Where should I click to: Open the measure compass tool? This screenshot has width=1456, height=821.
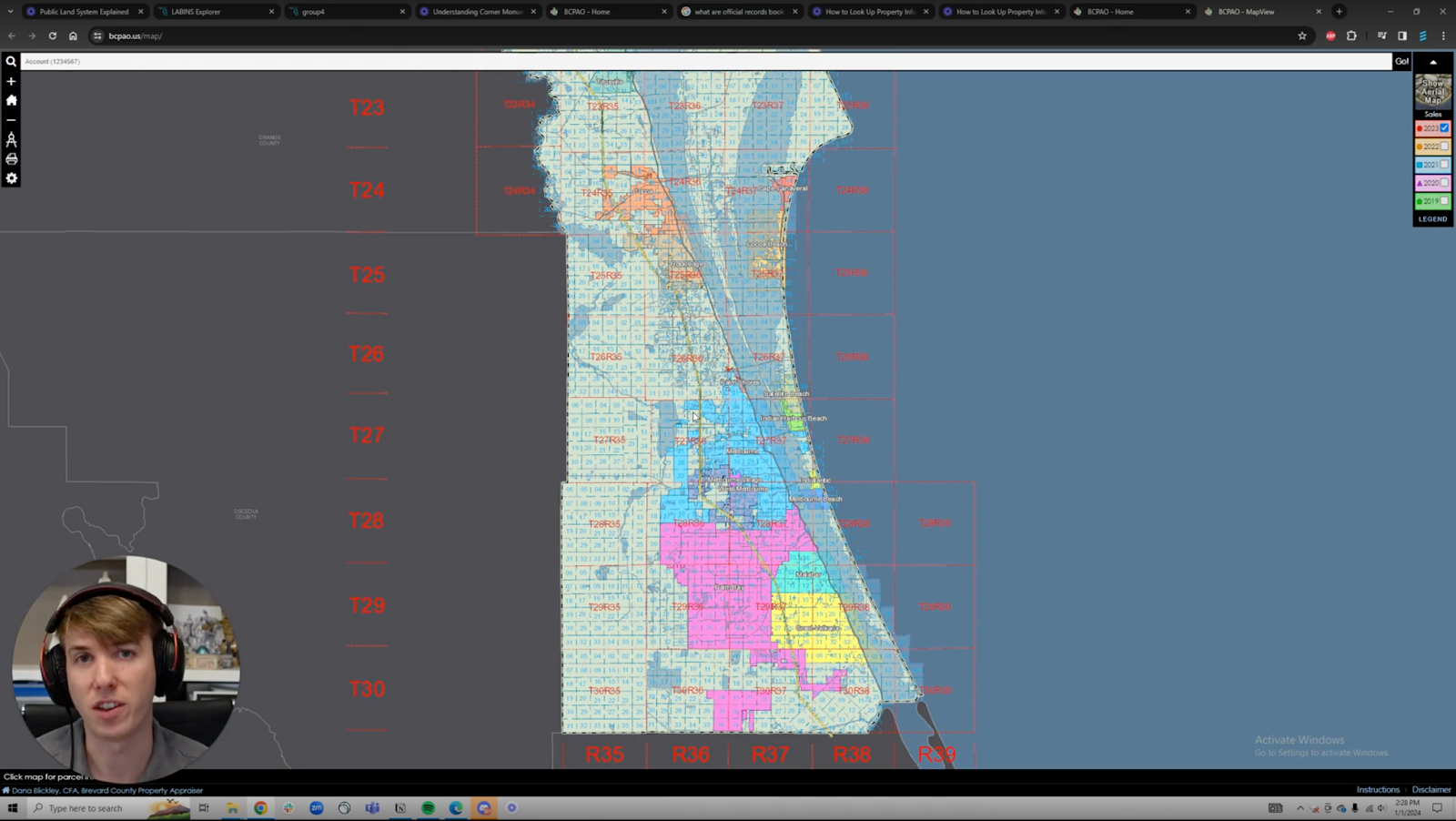(x=11, y=139)
